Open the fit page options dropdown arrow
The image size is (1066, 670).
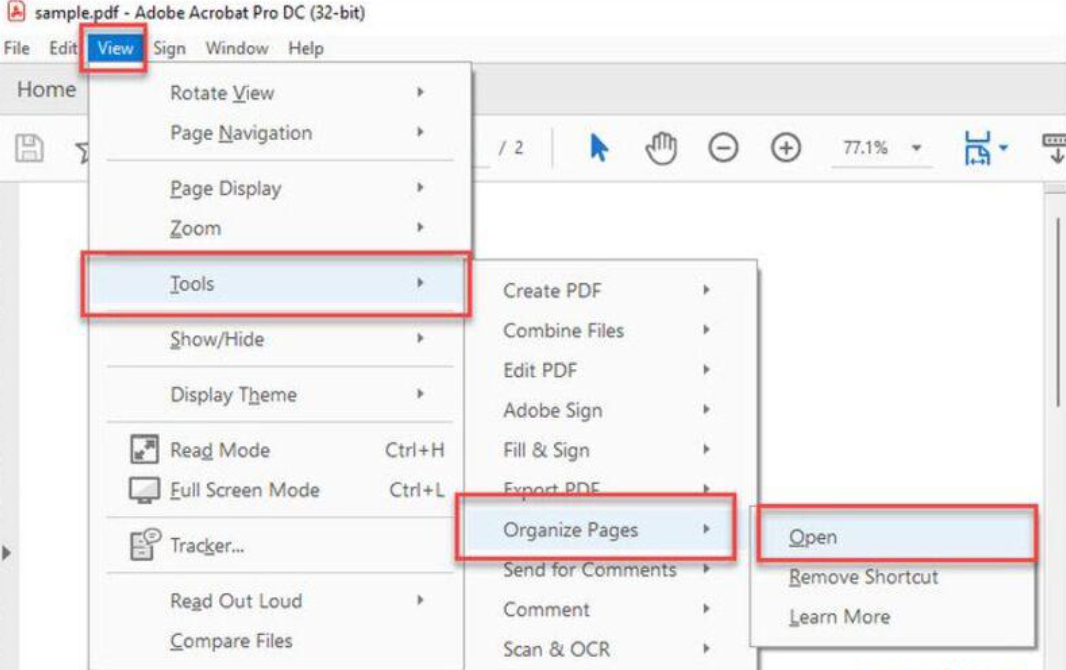pos(1003,147)
